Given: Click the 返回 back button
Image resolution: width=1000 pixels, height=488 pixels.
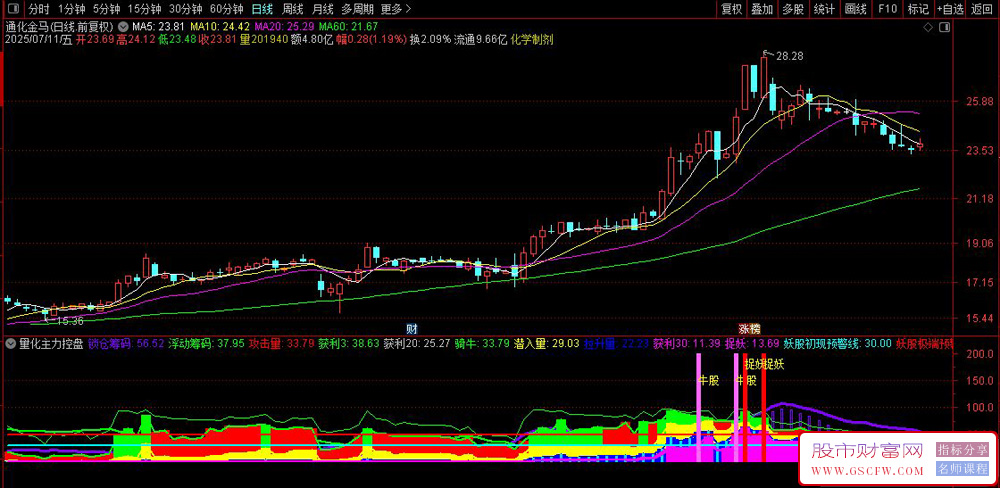Looking at the screenshot, I should pos(983,9).
